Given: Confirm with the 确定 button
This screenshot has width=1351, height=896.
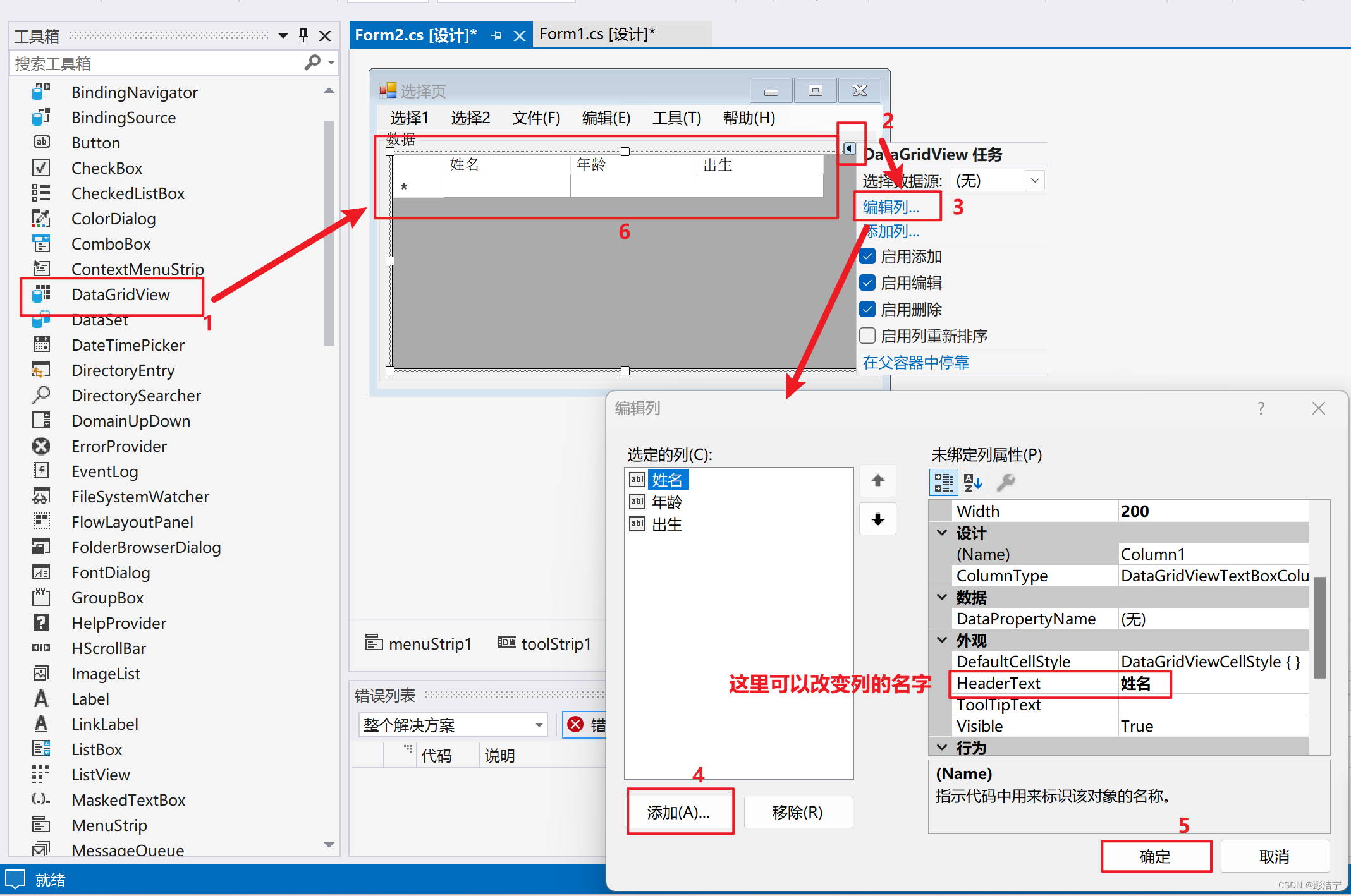Looking at the screenshot, I should (x=1155, y=856).
